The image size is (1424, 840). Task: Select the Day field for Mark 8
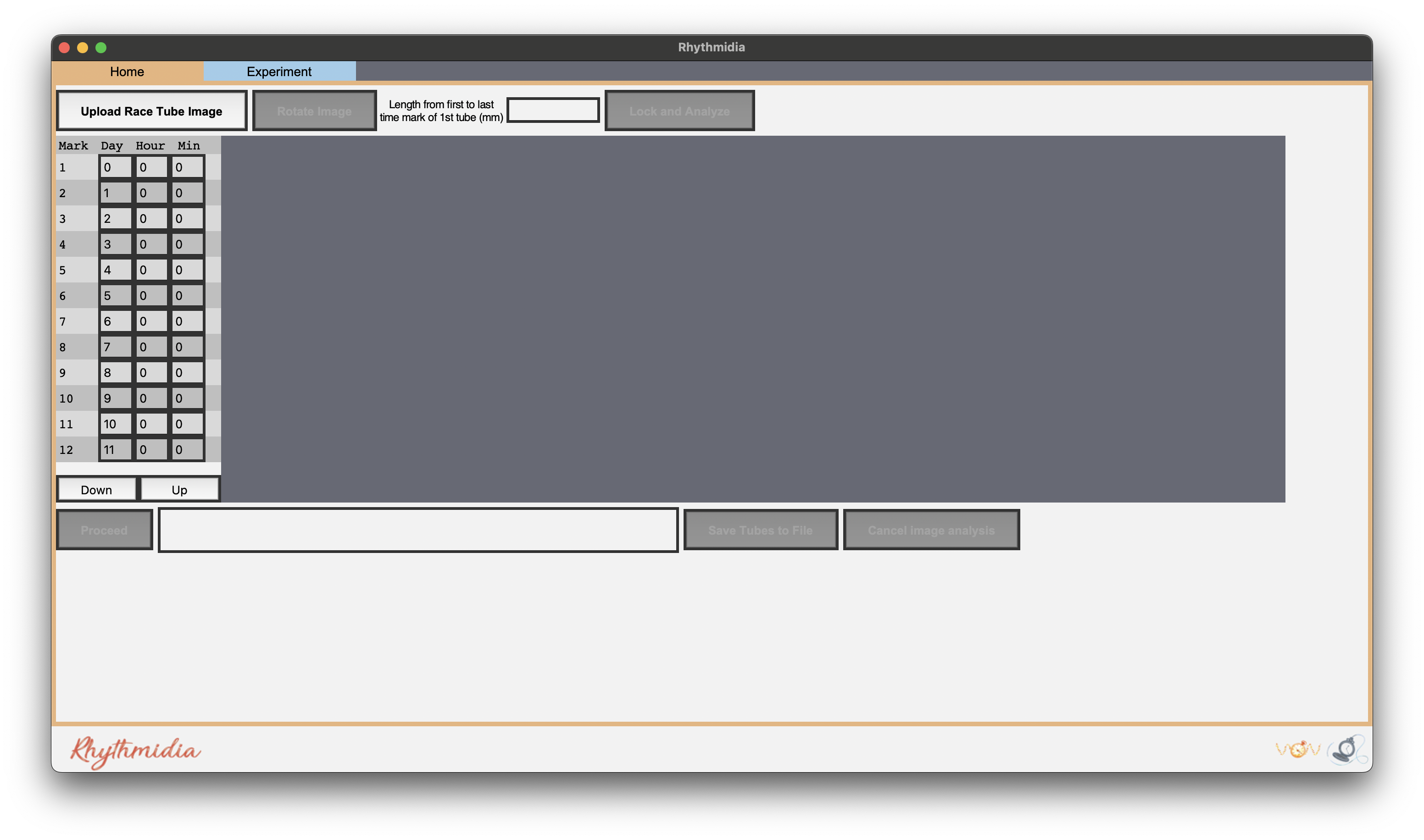click(116, 347)
